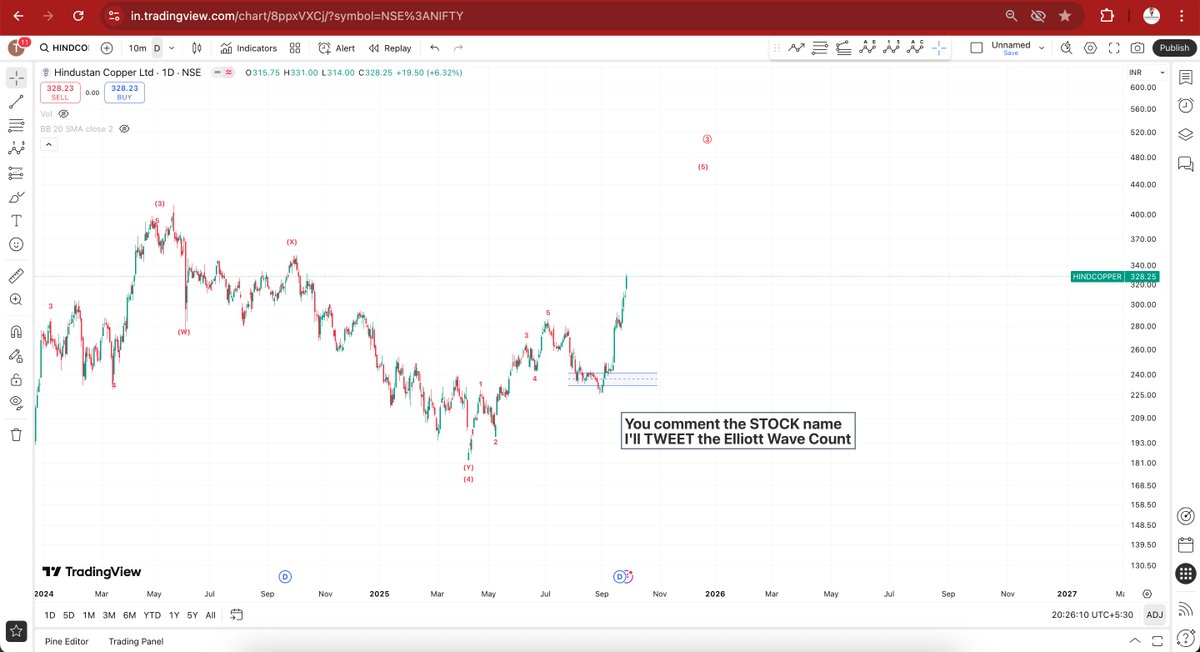Click the HINDCOPPER symbol search box

click(64, 48)
